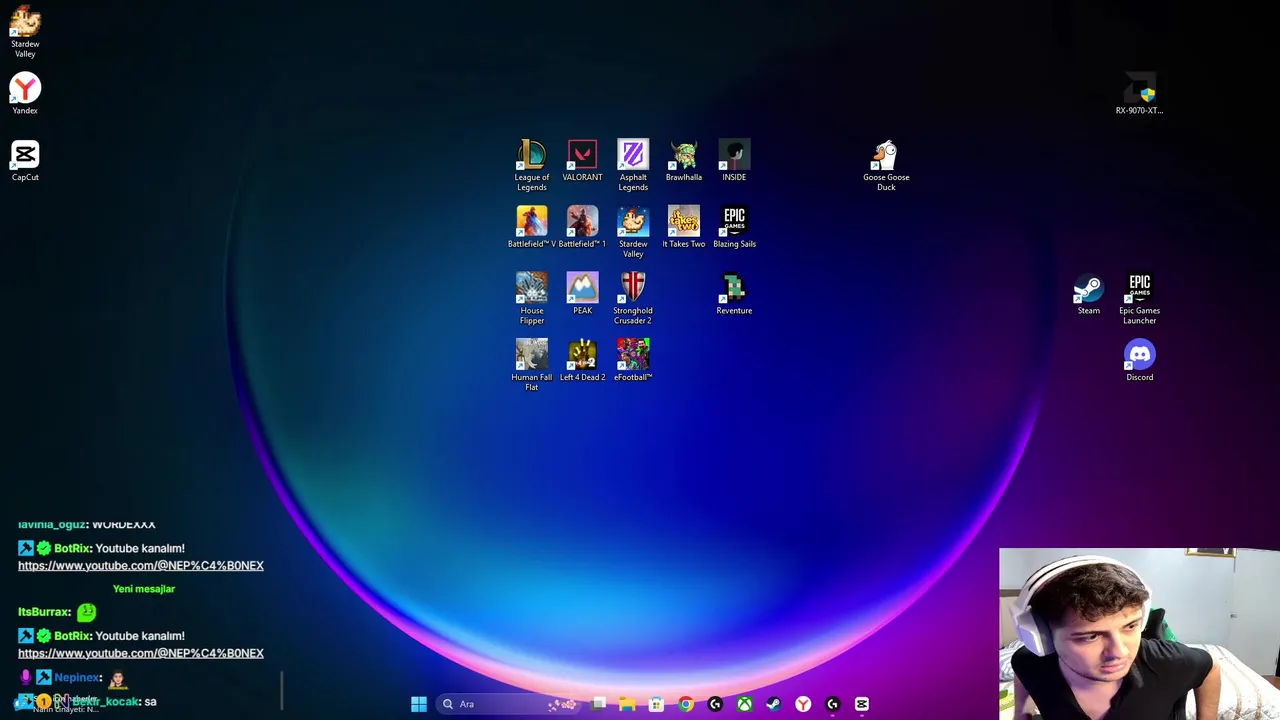Click the green emote in ItsBurrax's message
The height and width of the screenshot is (720, 1280).
point(87,612)
